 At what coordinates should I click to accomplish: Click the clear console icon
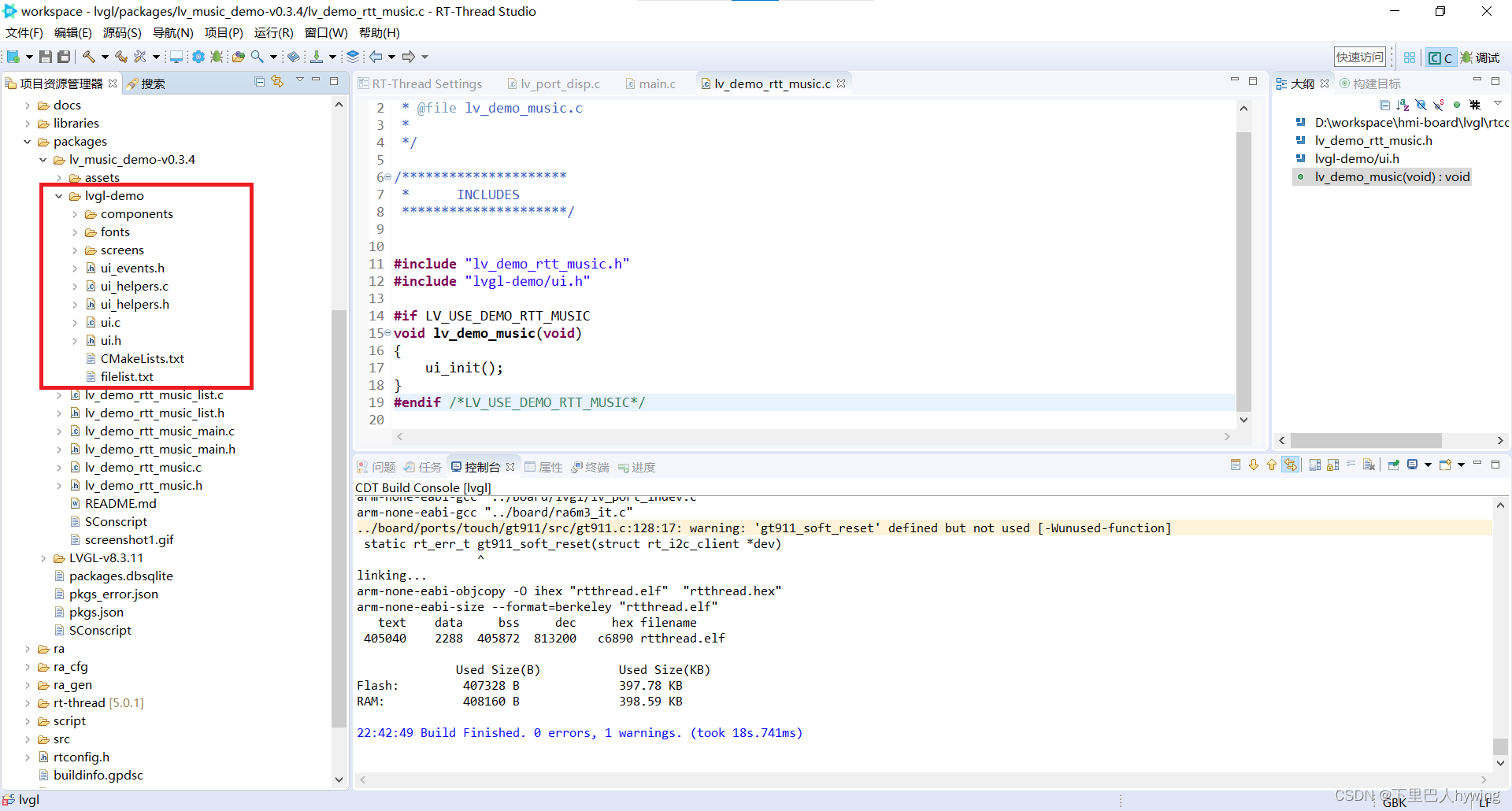click(1369, 465)
